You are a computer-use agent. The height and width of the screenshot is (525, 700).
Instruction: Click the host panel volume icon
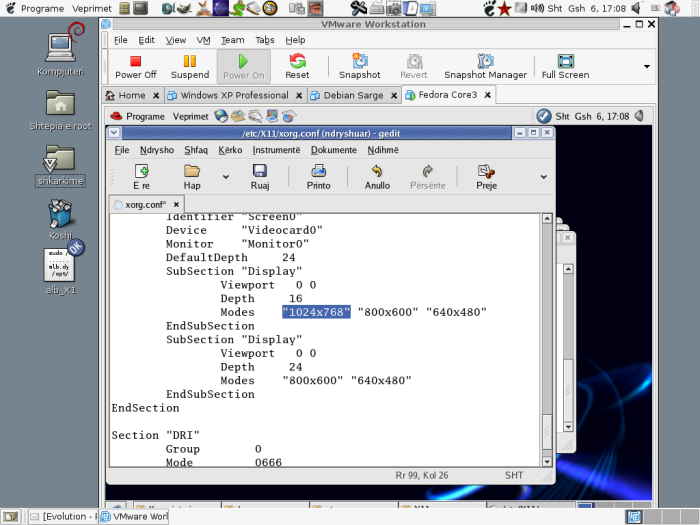[x=636, y=8]
